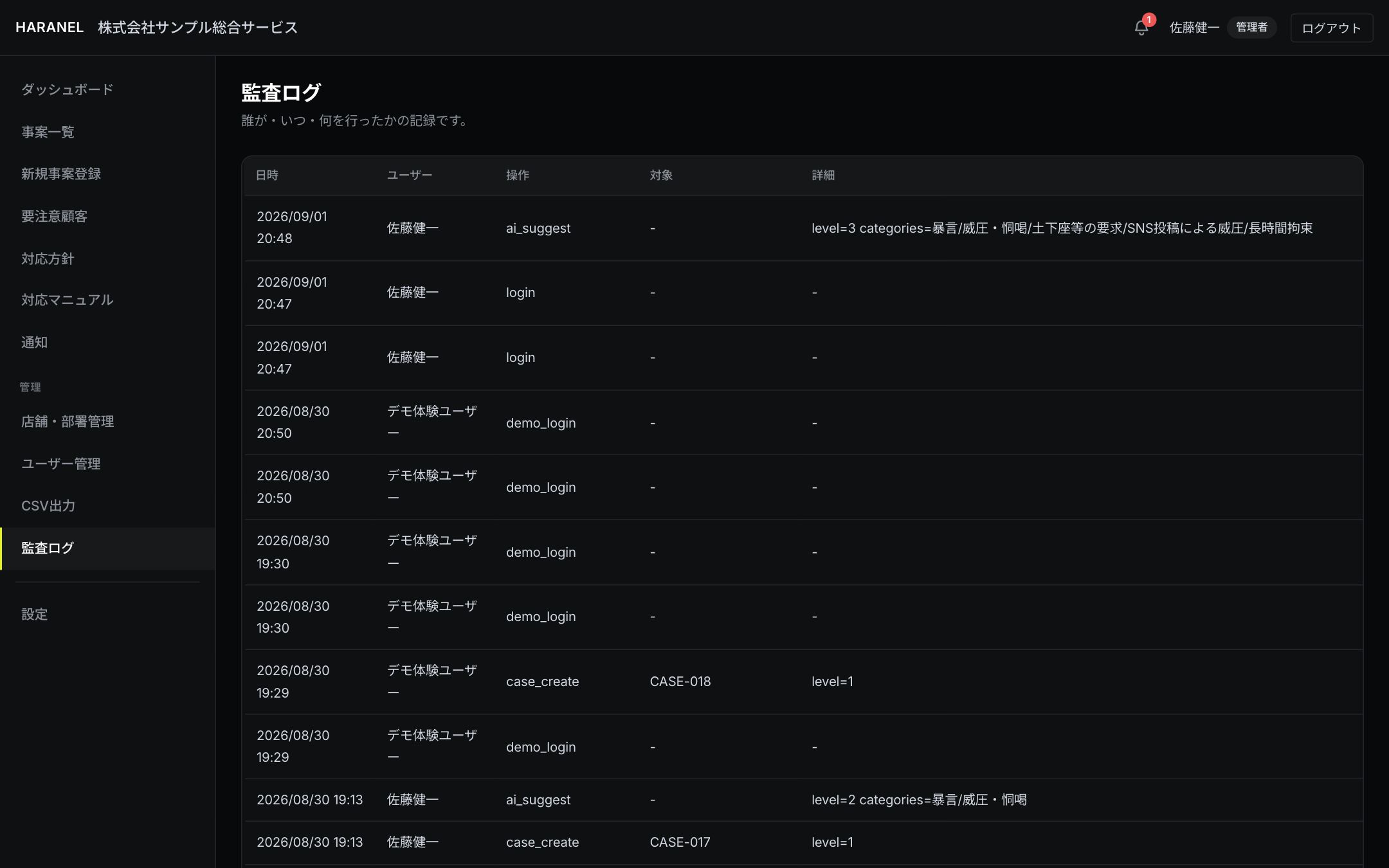1389x868 pixels.
Task: Open 要注意顧客 in the sidebar
Action: pos(55,216)
